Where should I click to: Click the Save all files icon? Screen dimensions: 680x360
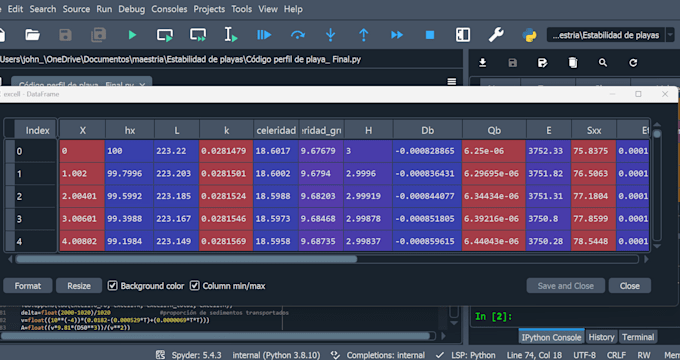coord(98,35)
